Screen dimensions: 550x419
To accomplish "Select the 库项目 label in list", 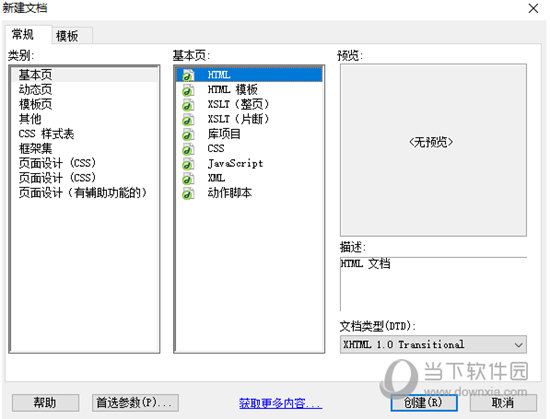I will [224, 134].
